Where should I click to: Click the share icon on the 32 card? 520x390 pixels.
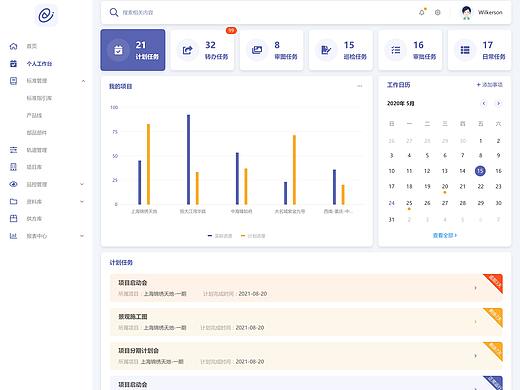click(x=187, y=50)
